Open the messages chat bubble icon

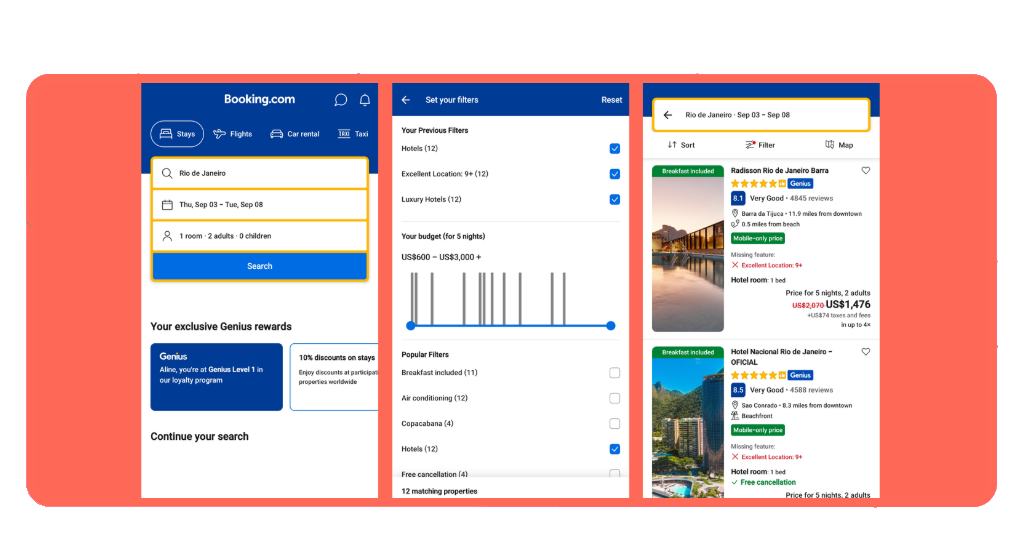coord(340,100)
